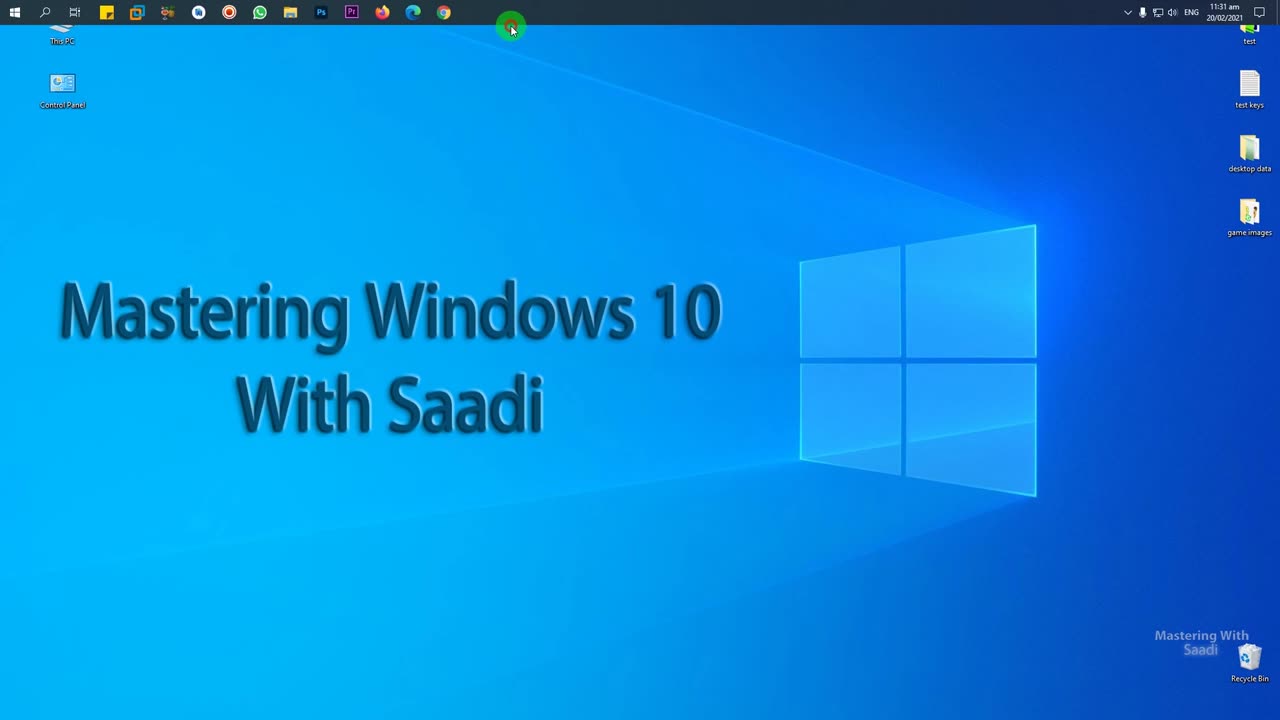Screen dimensions: 1280x720
Task: Open the Action Center notifications icon
Action: (x=1260, y=12)
